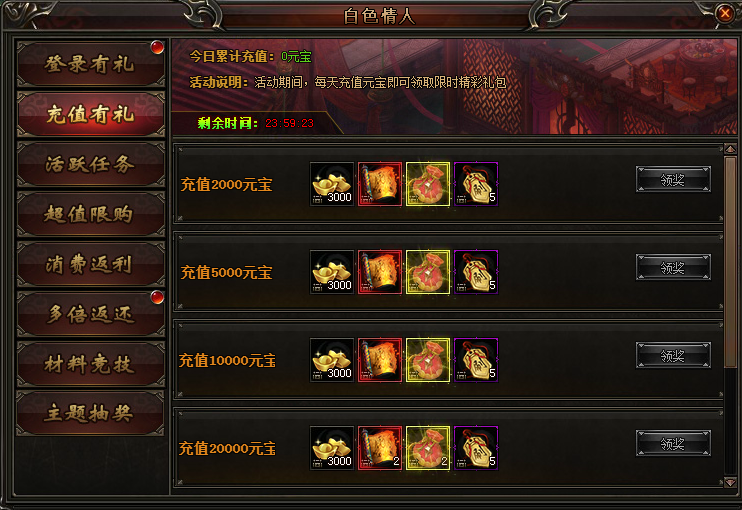Viewport: 742px width, 510px height.
Task: Claim the 充值2000元宝 reward with 领奖
Action: [x=673, y=179]
